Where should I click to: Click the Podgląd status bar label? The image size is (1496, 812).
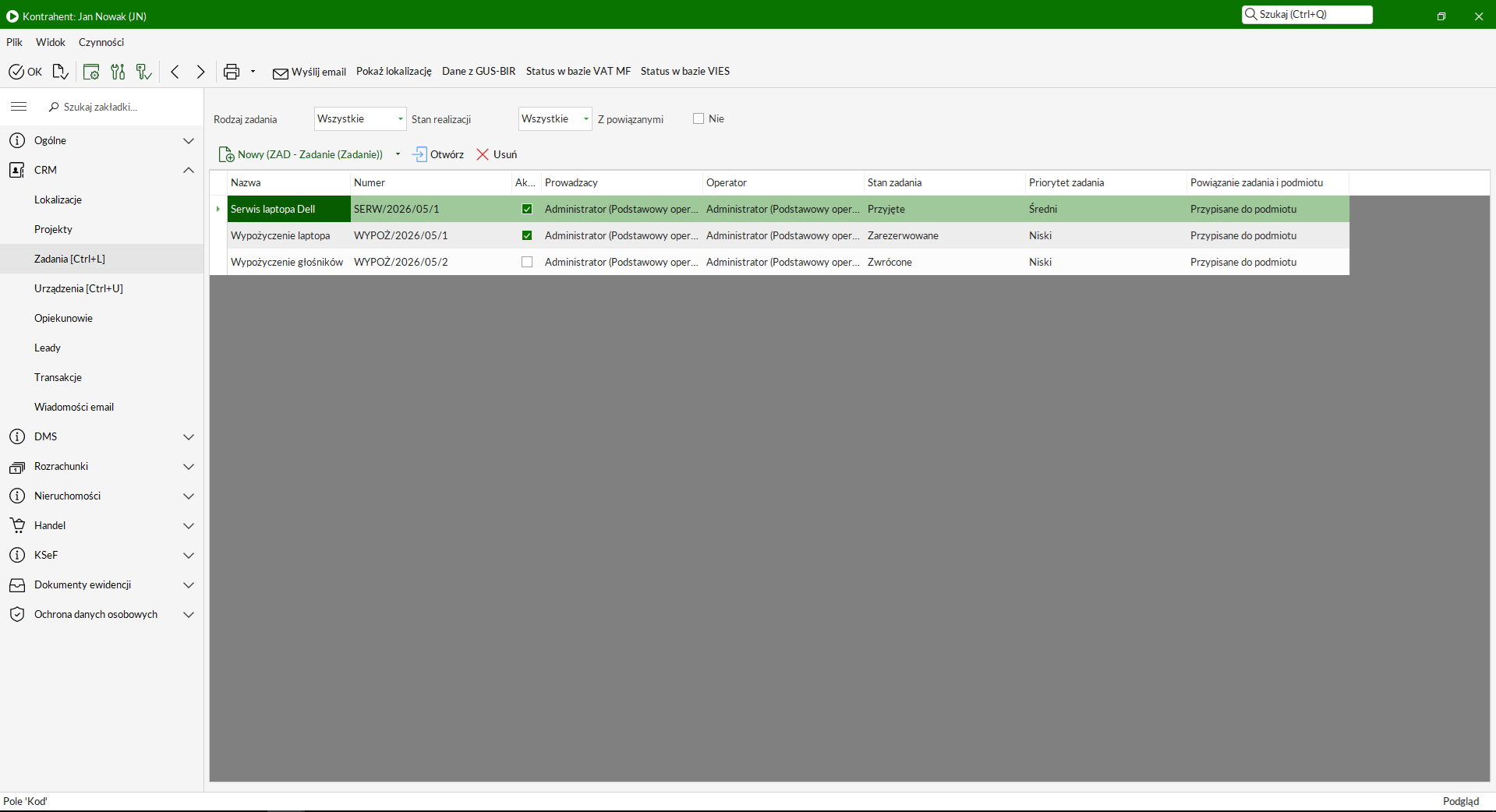tap(1461, 801)
